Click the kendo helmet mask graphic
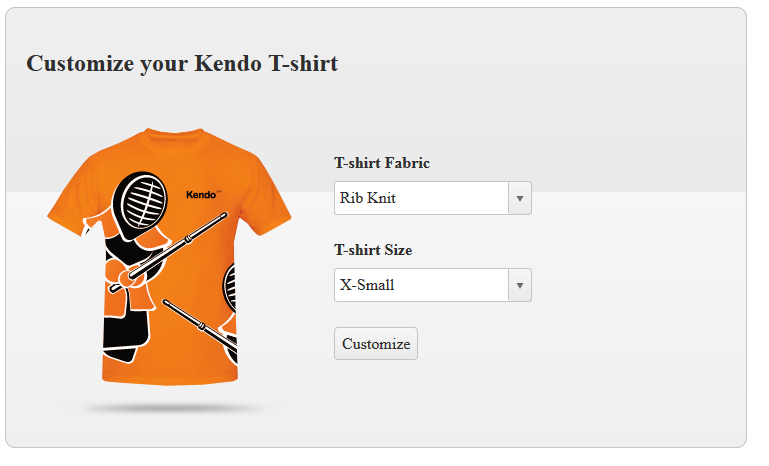This screenshot has width=769, height=466. tap(140, 202)
